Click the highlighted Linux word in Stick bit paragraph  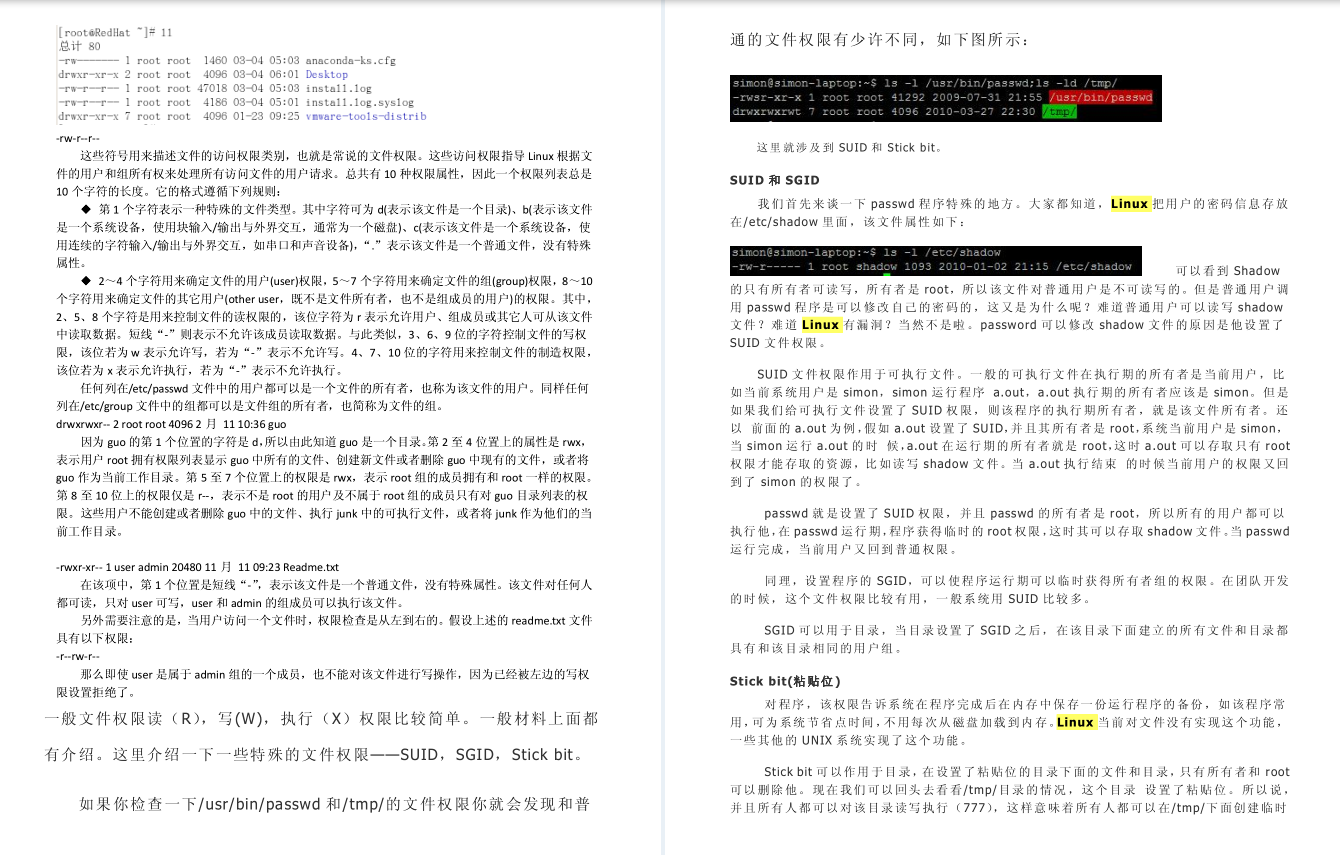[x=1075, y=722]
